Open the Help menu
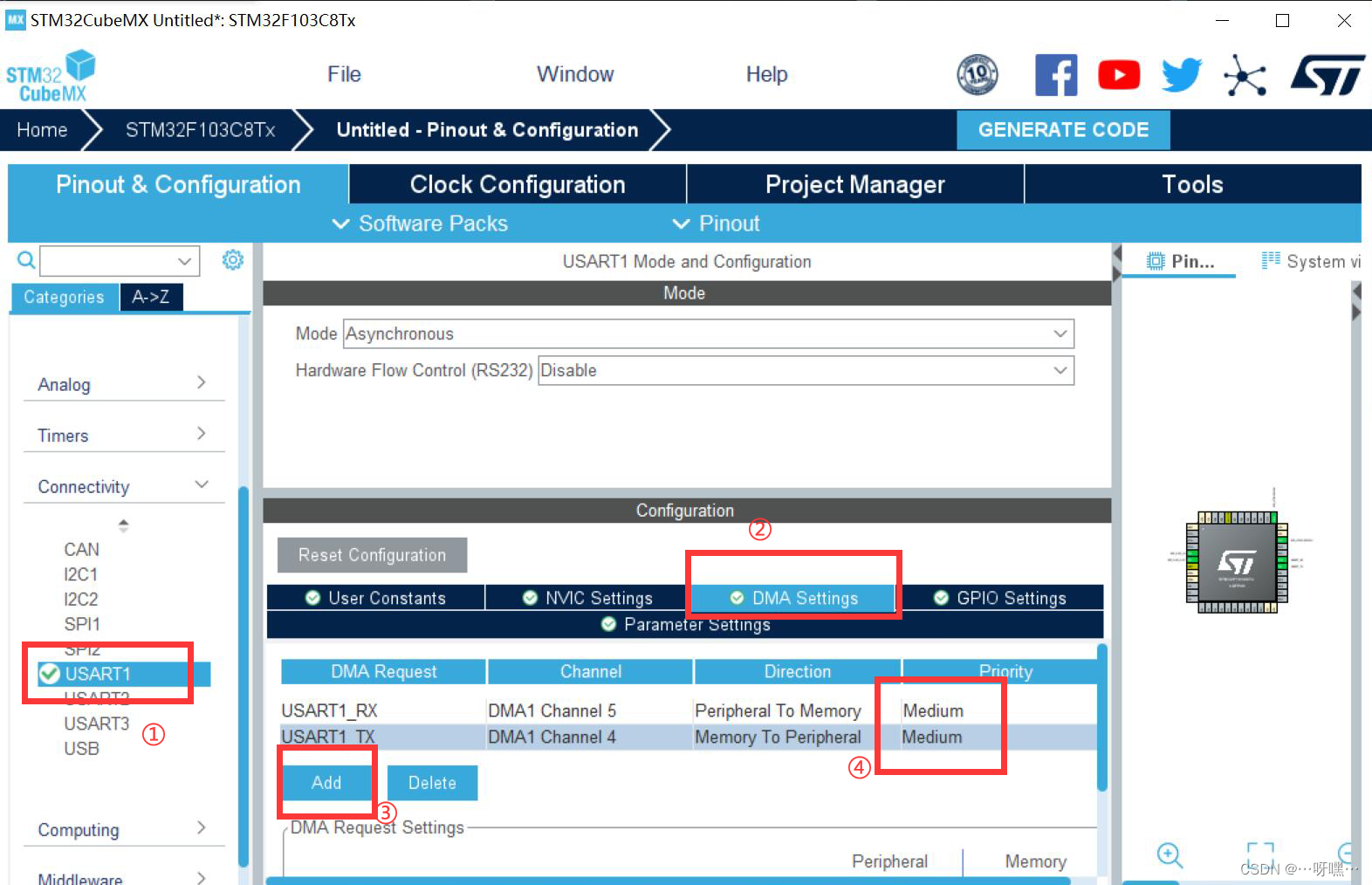Viewport: 1372px width, 885px height. (x=766, y=74)
